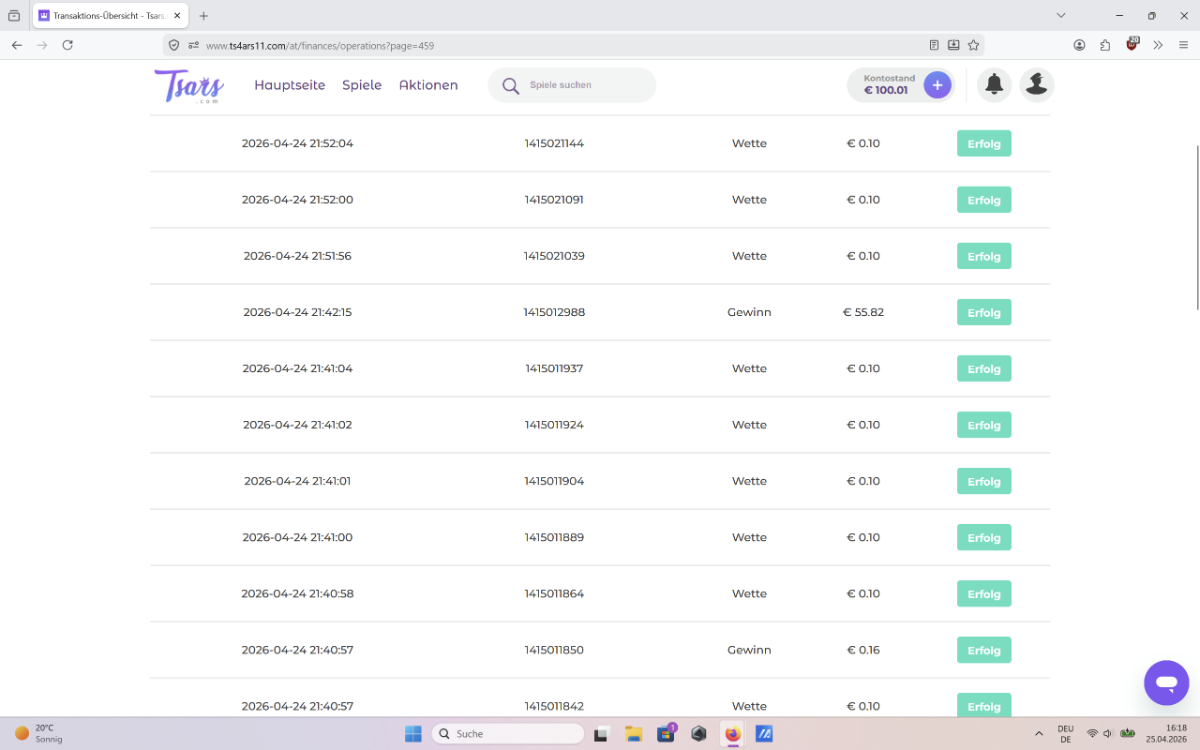Open the Spiele menu item

(x=362, y=85)
